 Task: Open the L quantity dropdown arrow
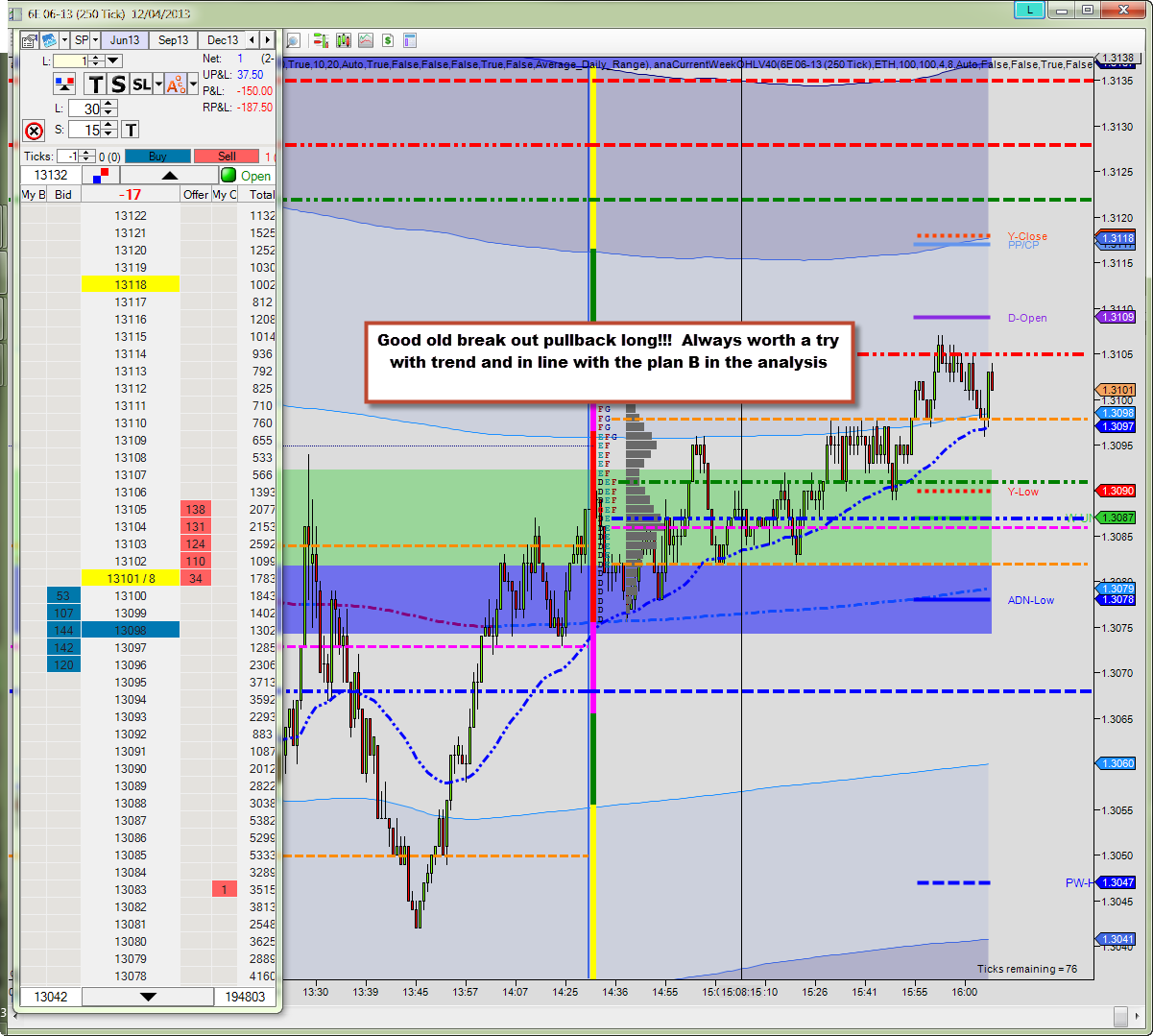[113, 60]
